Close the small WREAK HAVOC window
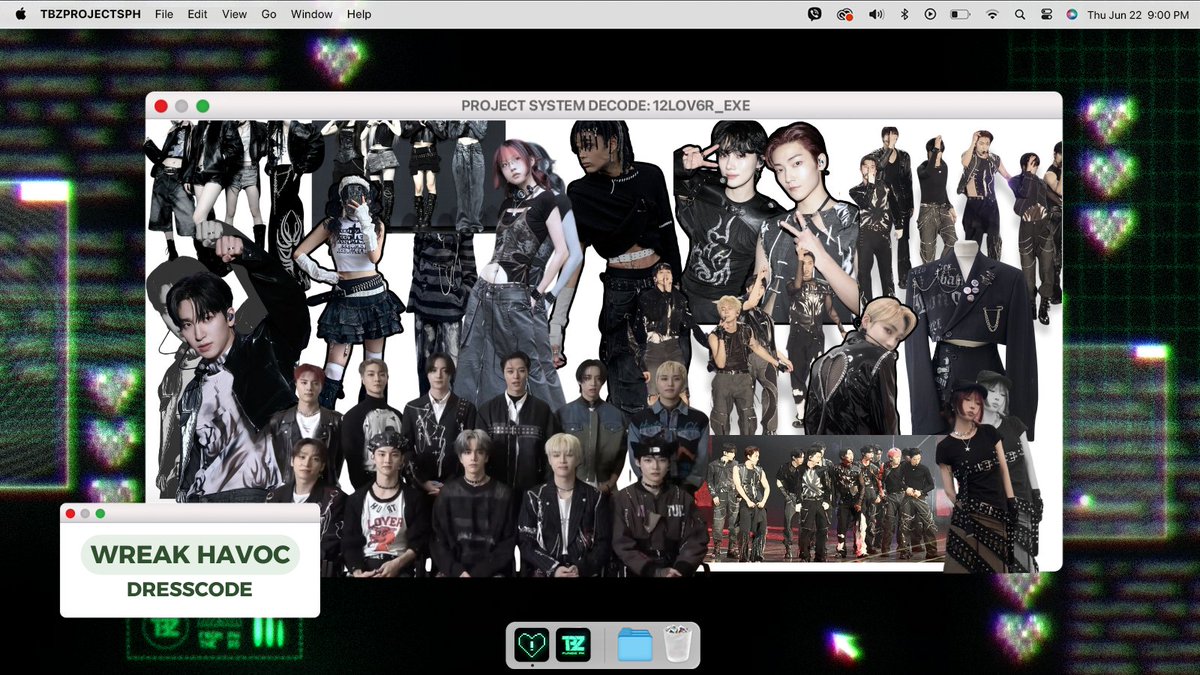The height and width of the screenshot is (675, 1200). [x=70, y=513]
